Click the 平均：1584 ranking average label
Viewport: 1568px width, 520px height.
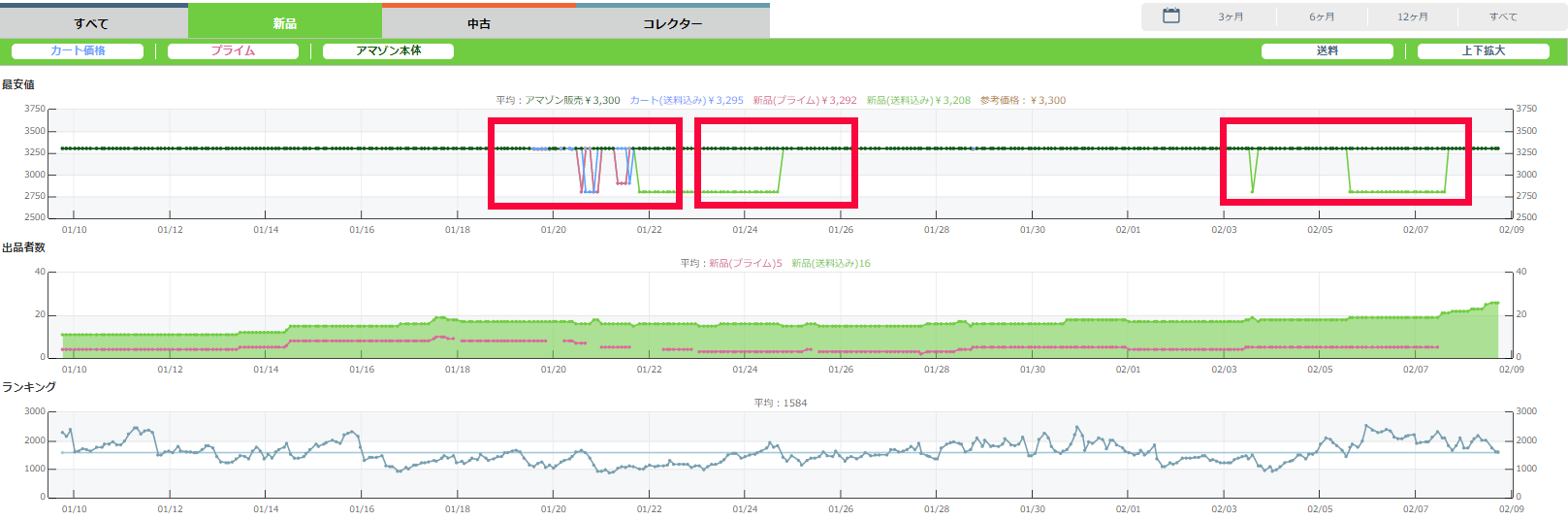pyautogui.click(x=781, y=404)
